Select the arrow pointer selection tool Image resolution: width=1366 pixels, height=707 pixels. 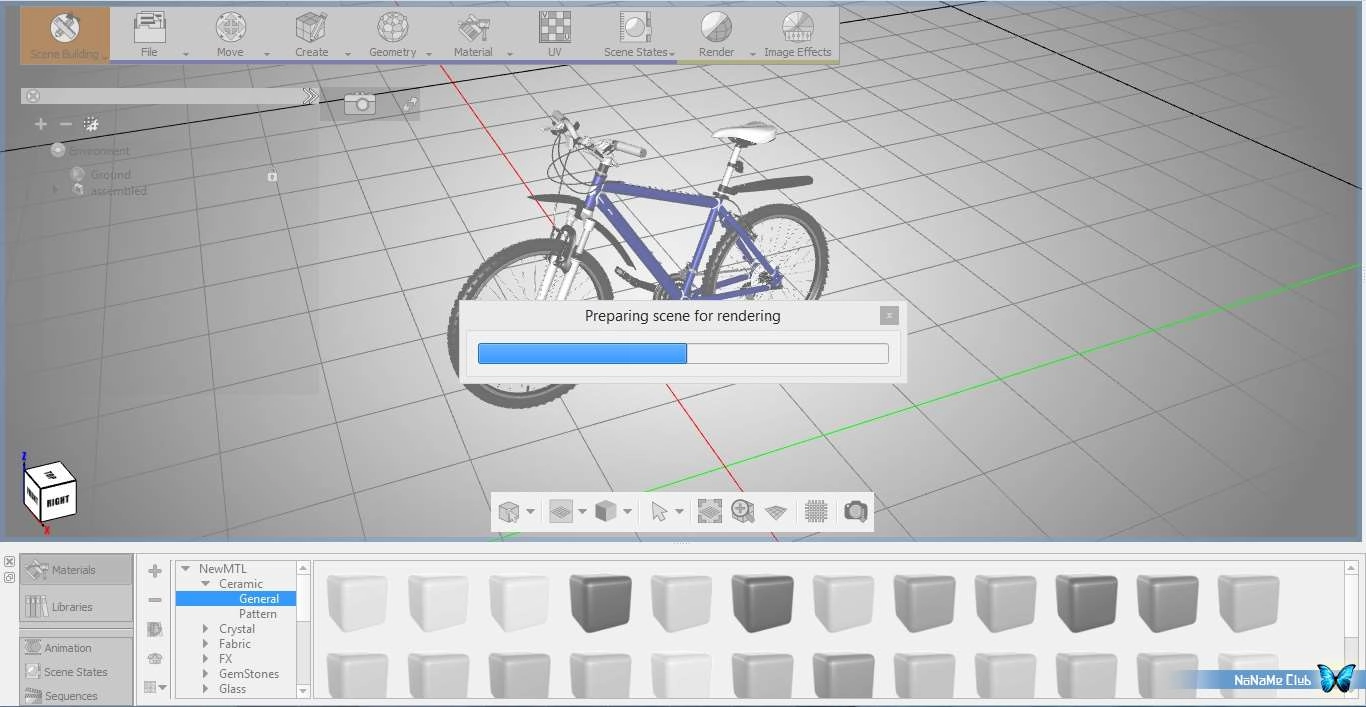(x=658, y=512)
